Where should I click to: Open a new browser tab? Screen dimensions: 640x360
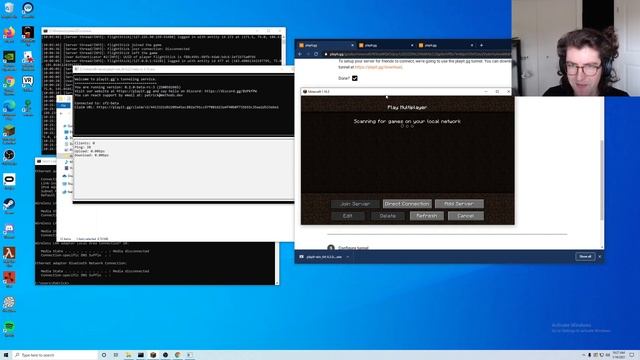[x=482, y=45]
